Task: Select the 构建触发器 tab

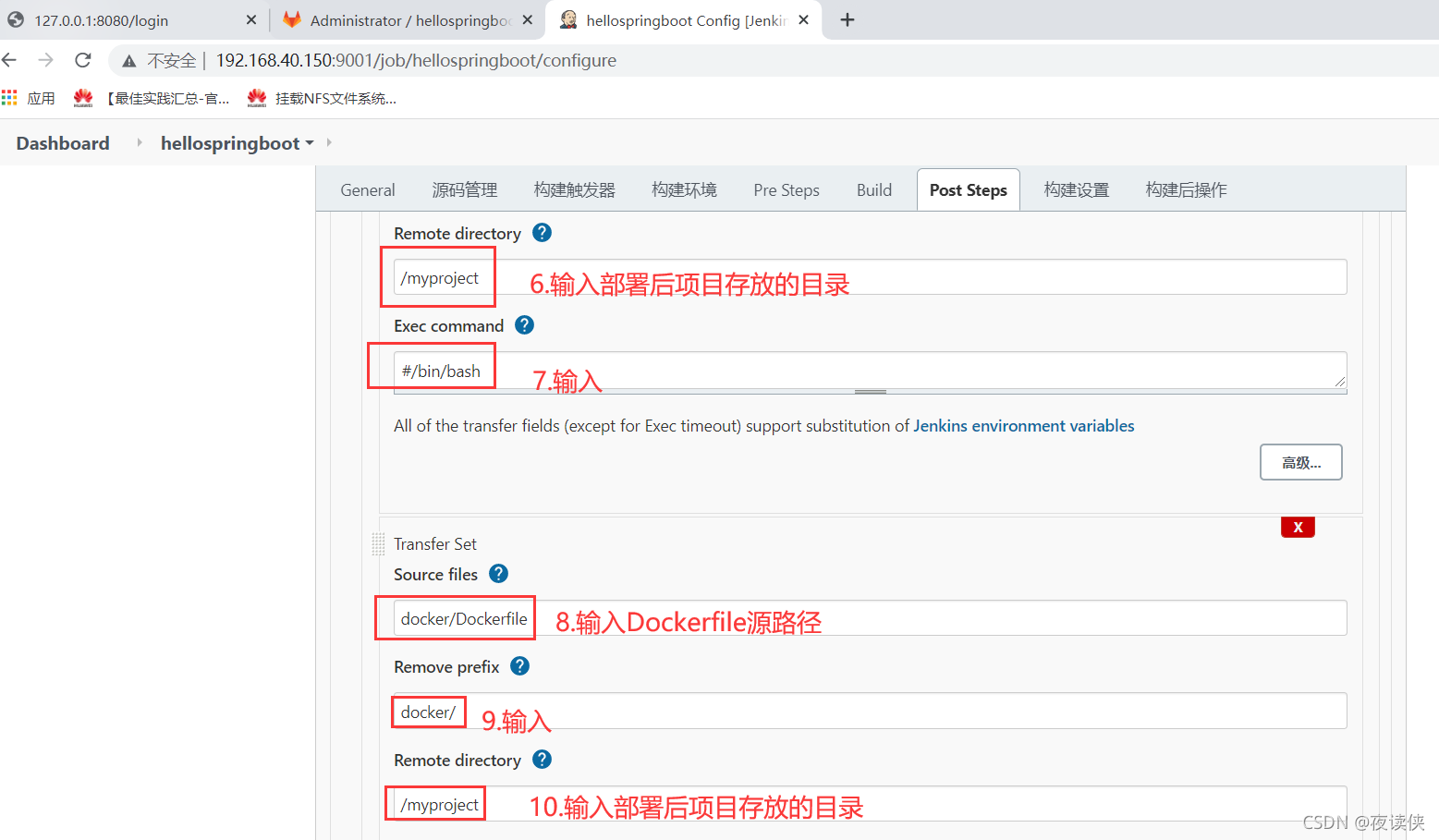Action: coord(575,189)
